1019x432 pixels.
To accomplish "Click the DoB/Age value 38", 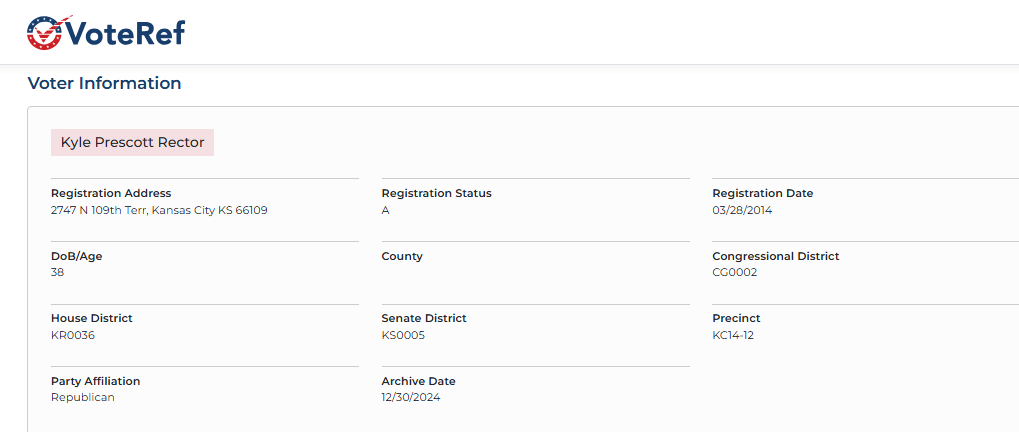I will click(x=58, y=273).
